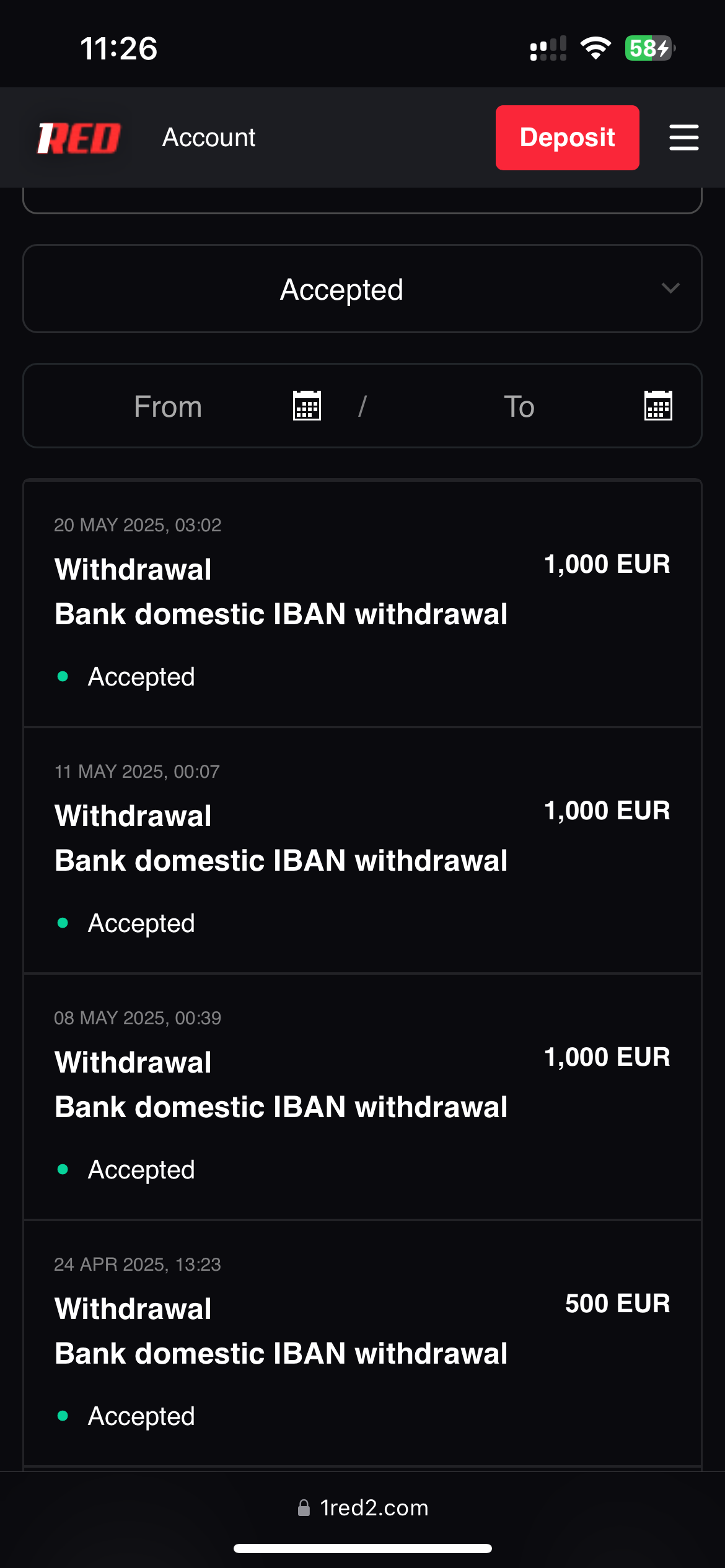
Task: Select the To date field
Action: coord(519,407)
